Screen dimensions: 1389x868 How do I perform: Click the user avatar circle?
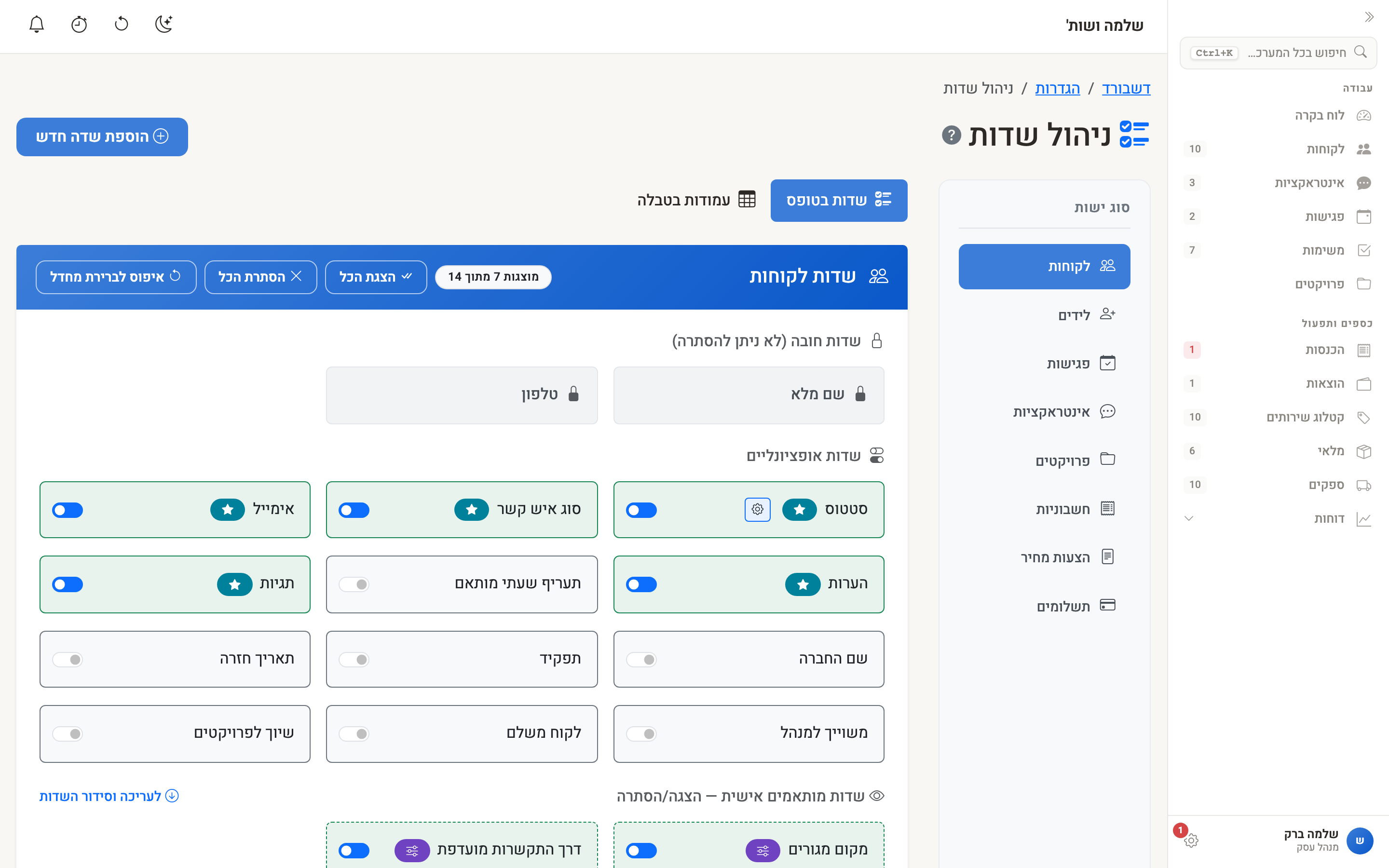point(1359,841)
